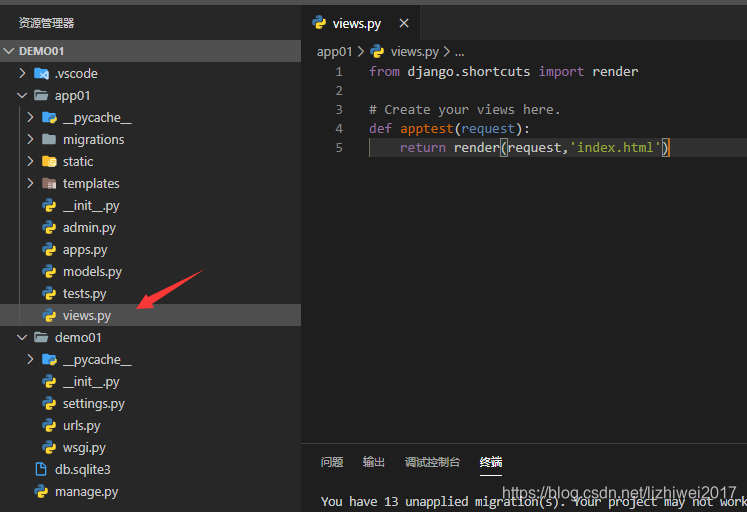Click the 'django.shortcuts' module text
This screenshot has height=512, width=747.
tap(468, 71)
